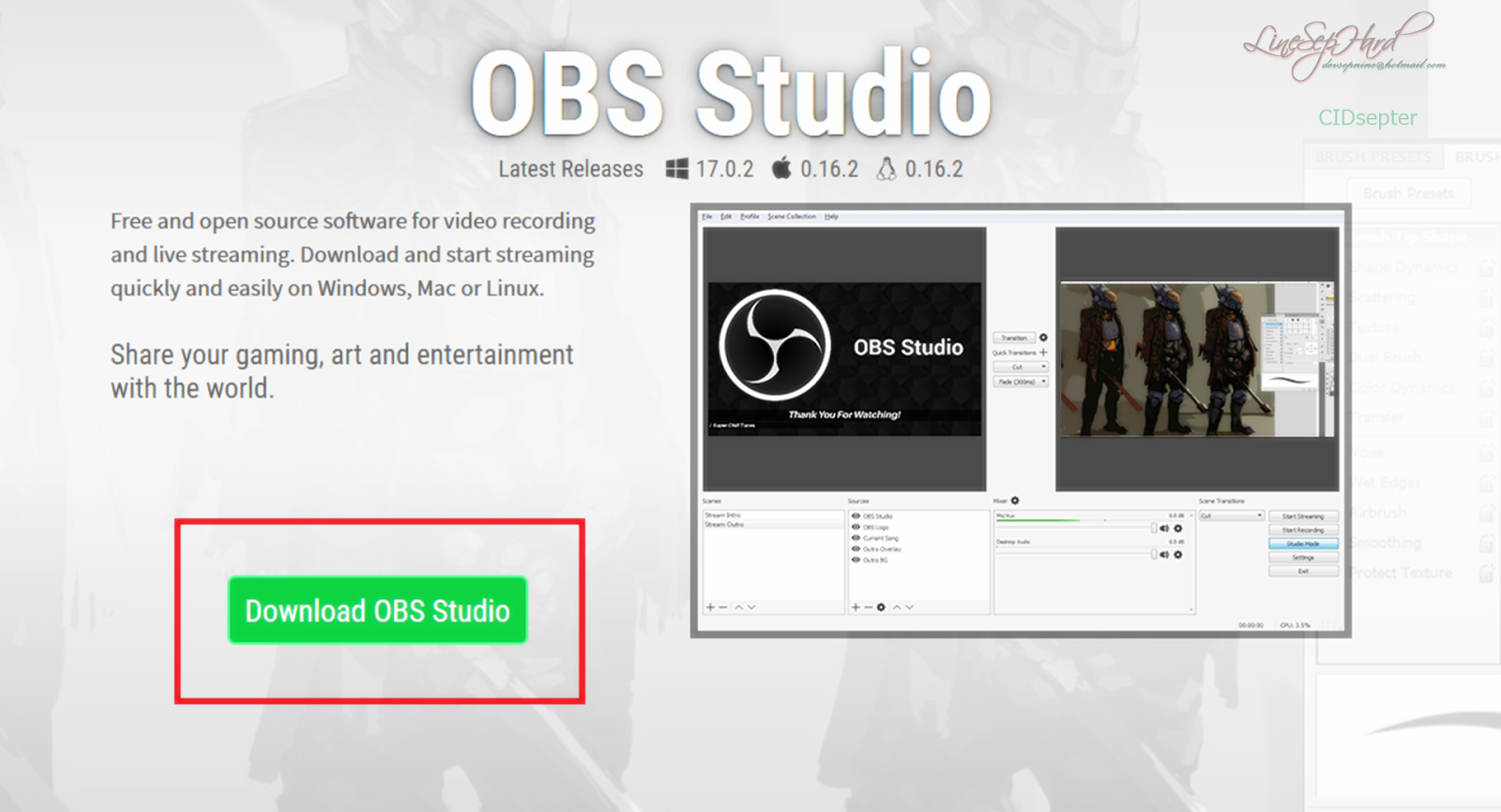Mute the Desktop Audio speaker icon

(1164, 555)
